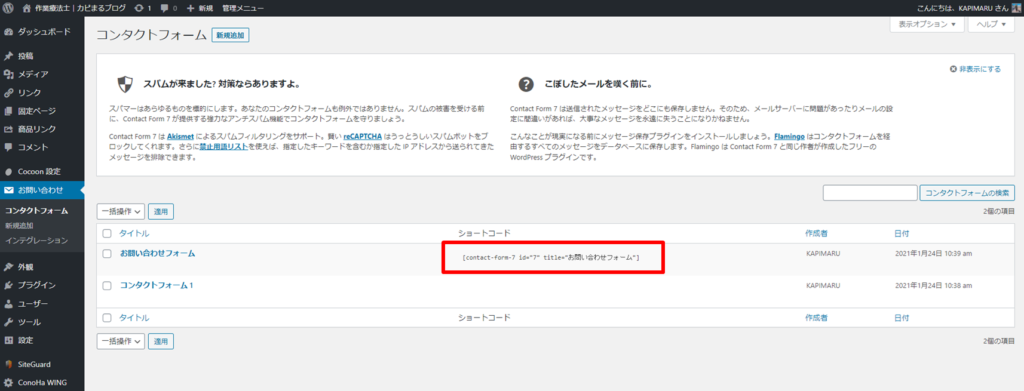
Task: Open the reCAPTCHA link
Action: pyautogui.click(x=362, y=136)
